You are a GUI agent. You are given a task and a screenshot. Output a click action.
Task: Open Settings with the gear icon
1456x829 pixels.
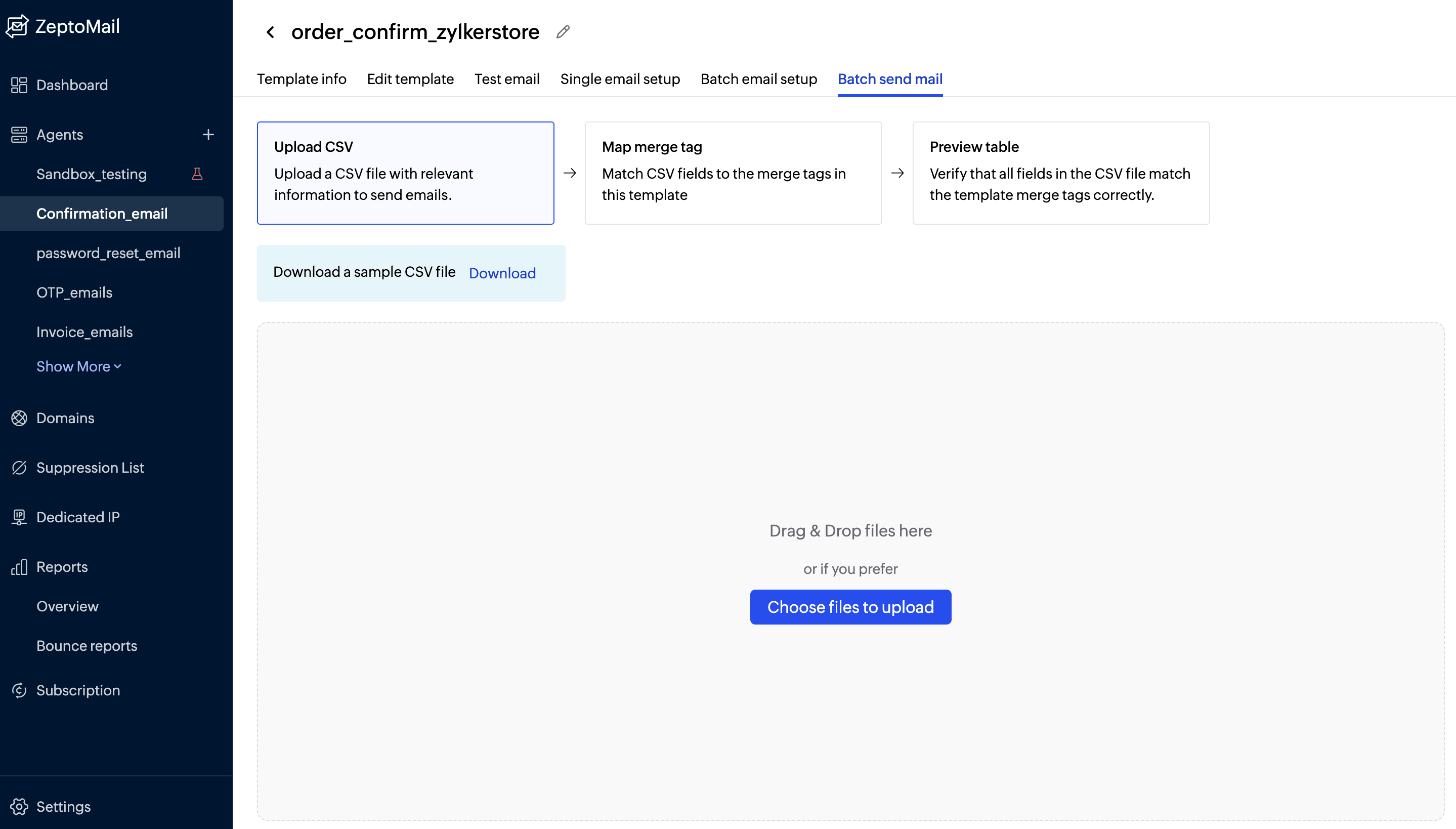click(x=19, y=806)
